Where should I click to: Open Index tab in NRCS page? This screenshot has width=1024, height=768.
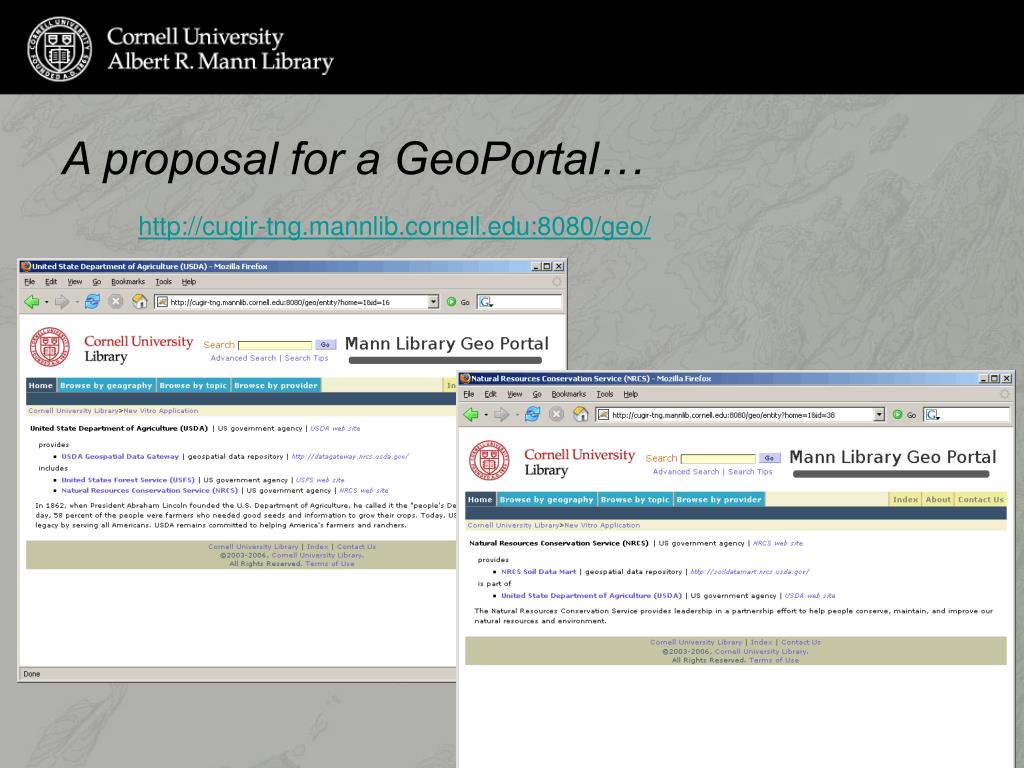pos(905,500)
